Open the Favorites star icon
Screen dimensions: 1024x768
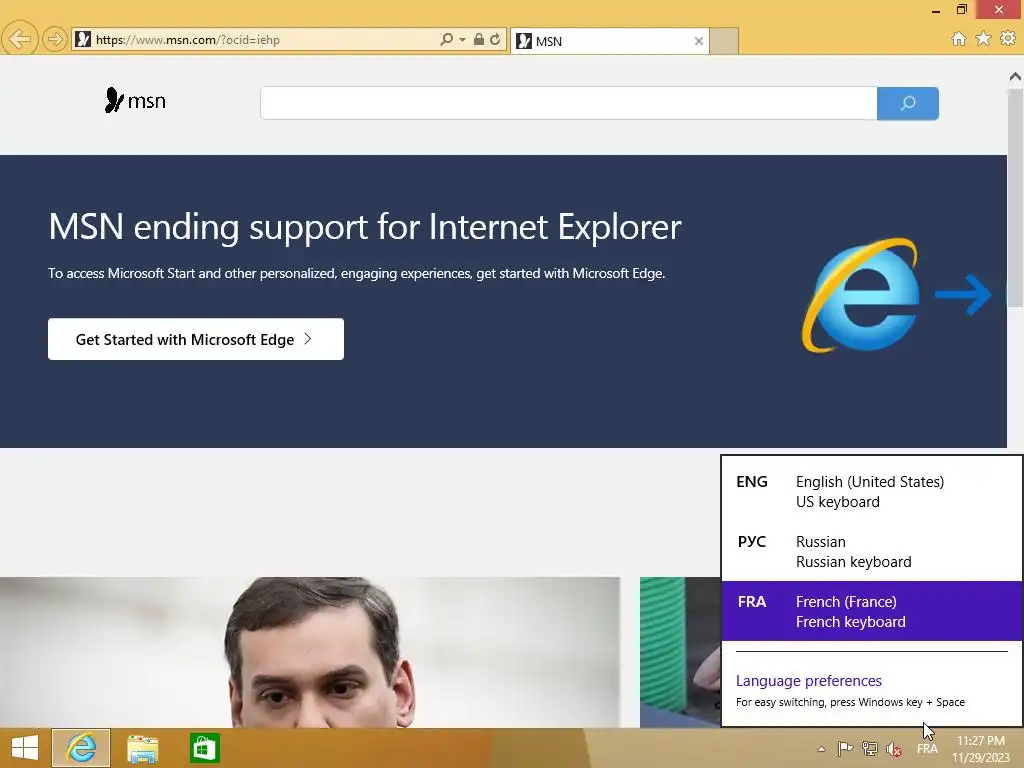(x=983, y=39)
